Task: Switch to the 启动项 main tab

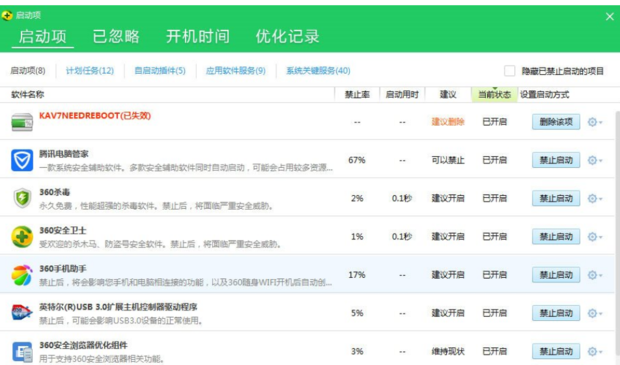Action: [x=43, y=36]
